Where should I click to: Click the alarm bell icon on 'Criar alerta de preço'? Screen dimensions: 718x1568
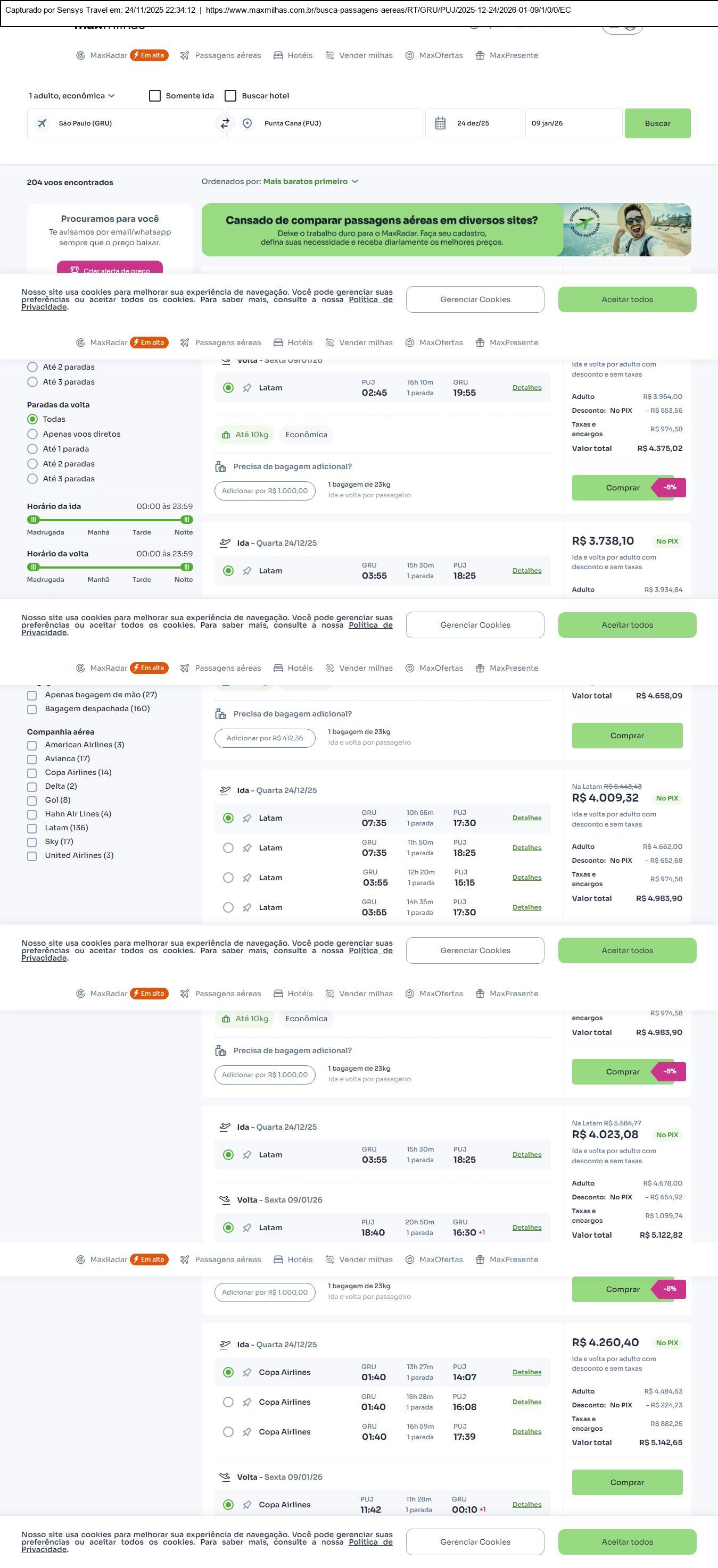pos(75,270)
